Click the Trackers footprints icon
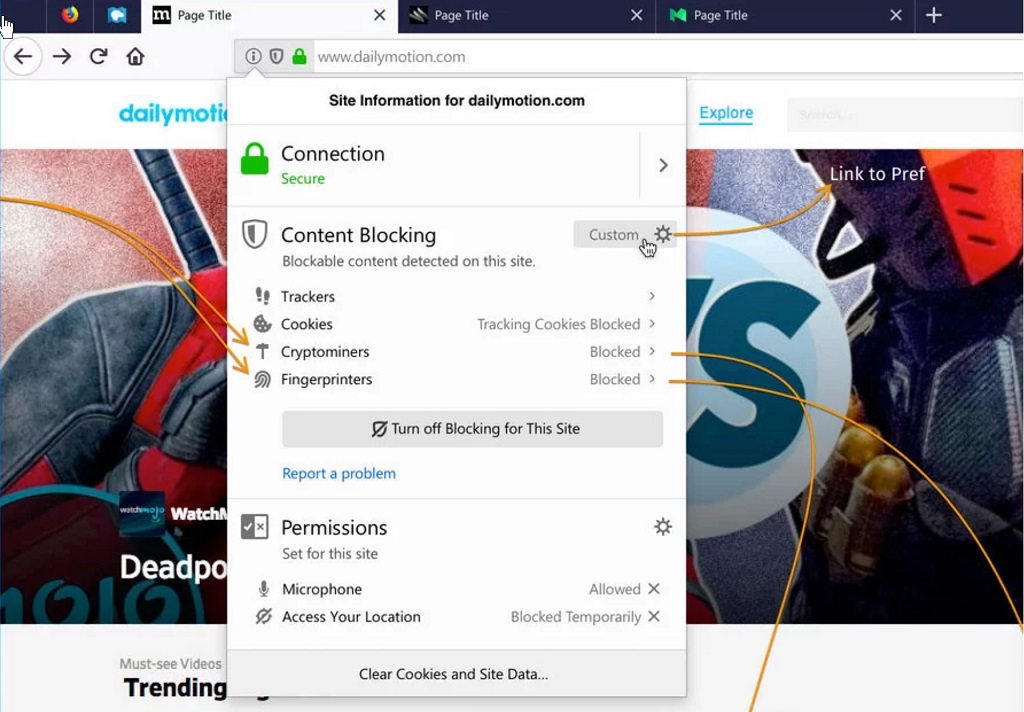 coord(263,296)
